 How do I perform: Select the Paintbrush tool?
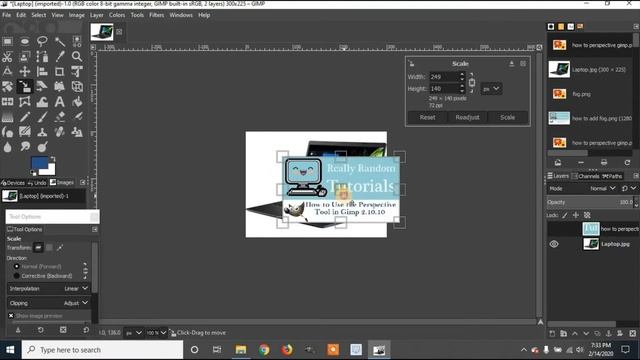point(42,117)
